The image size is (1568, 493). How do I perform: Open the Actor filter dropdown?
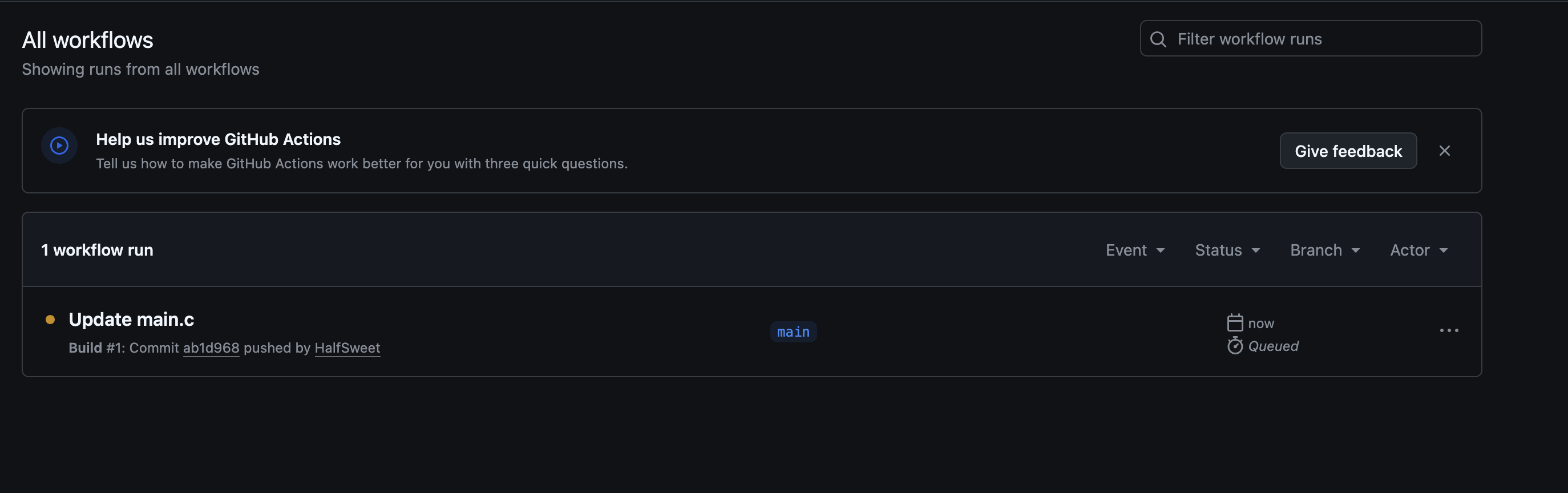pyautogui.click(x=1419, y=250)
